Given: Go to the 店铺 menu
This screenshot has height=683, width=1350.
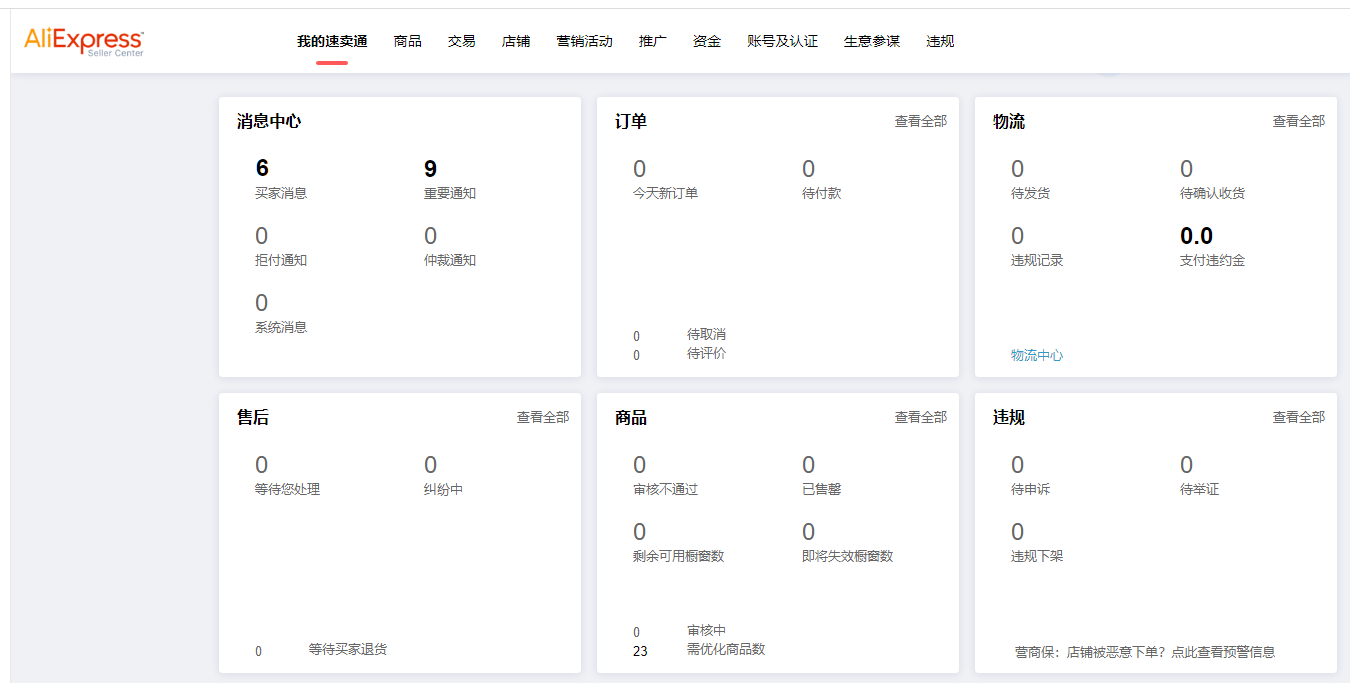Looking at the screenshot, I should click(x=516, y=41).
